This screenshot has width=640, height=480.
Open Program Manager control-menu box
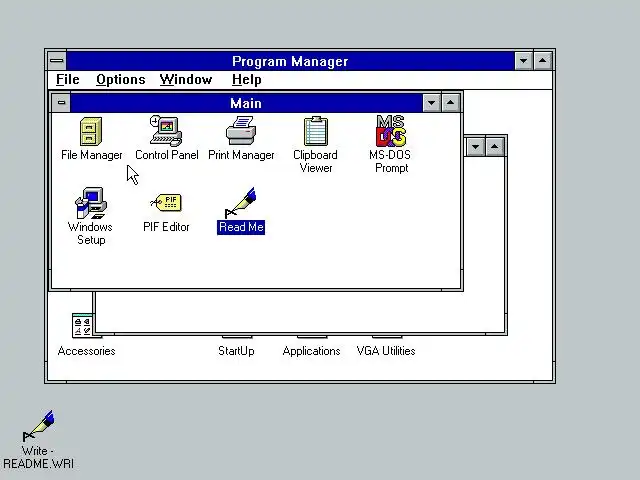click(57, 61)
